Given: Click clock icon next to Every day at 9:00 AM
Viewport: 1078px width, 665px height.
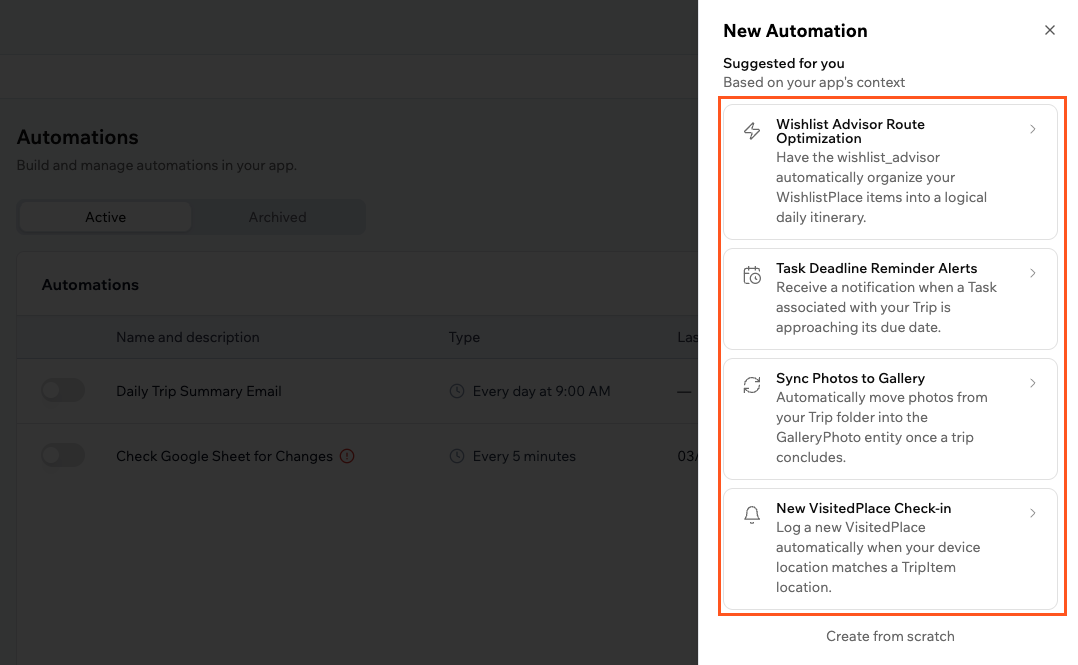Looking at the screenshot, I should (x=456, y=391).
